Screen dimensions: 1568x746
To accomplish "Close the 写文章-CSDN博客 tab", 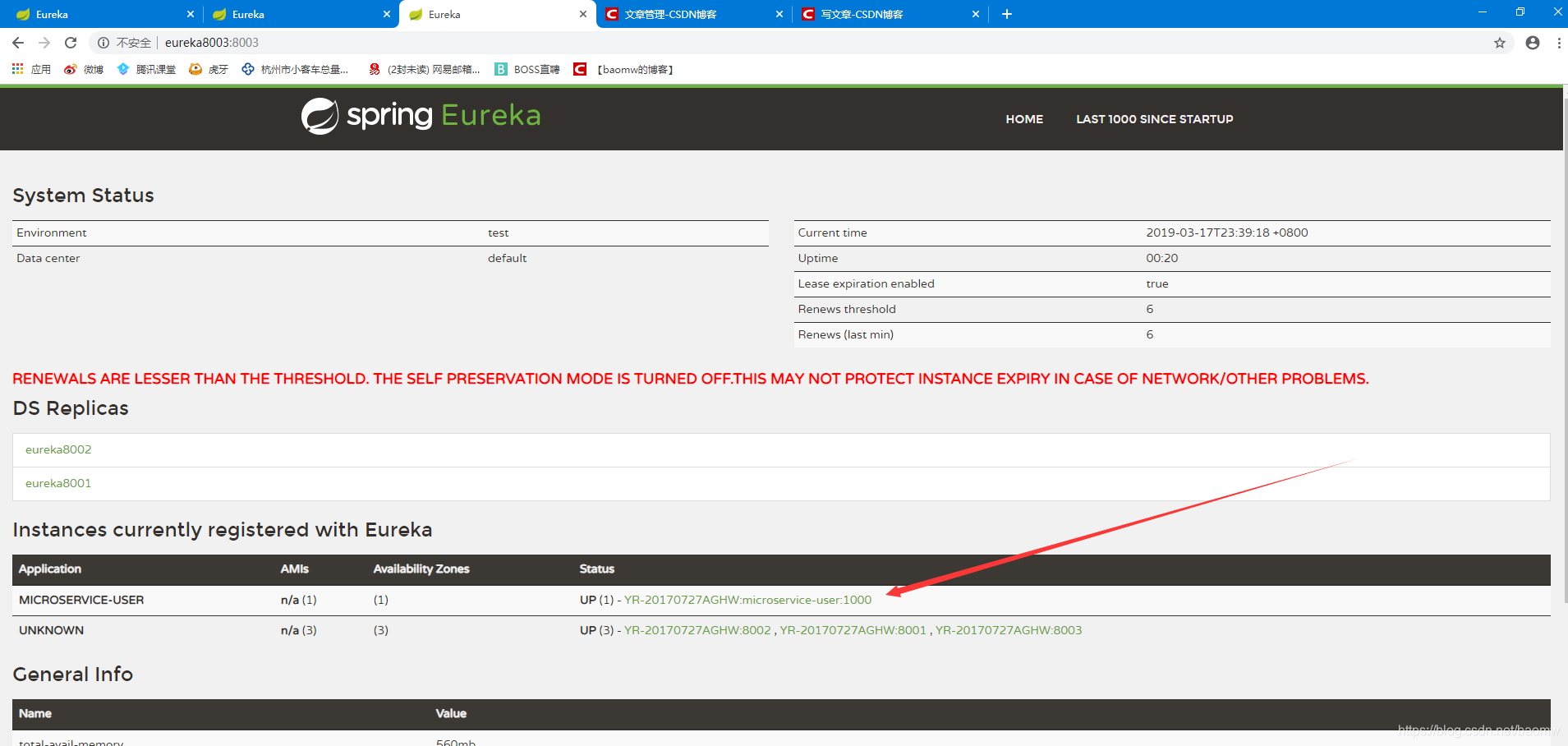I will (x=976, y=14).
